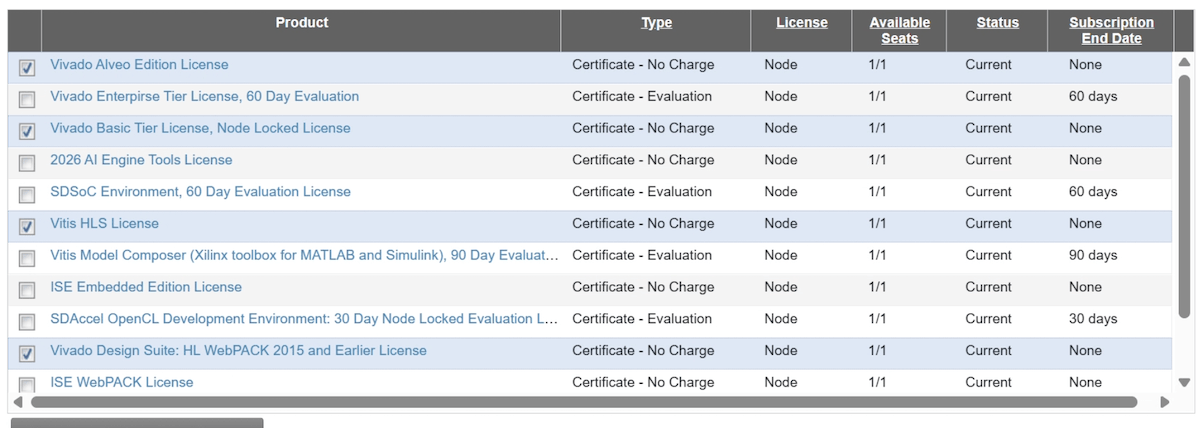The height and width of the screenshot is (428, 1200).
Task: Select "1/1" seats in Vivado Alveo Edition row
Action: tap(878, 65)
